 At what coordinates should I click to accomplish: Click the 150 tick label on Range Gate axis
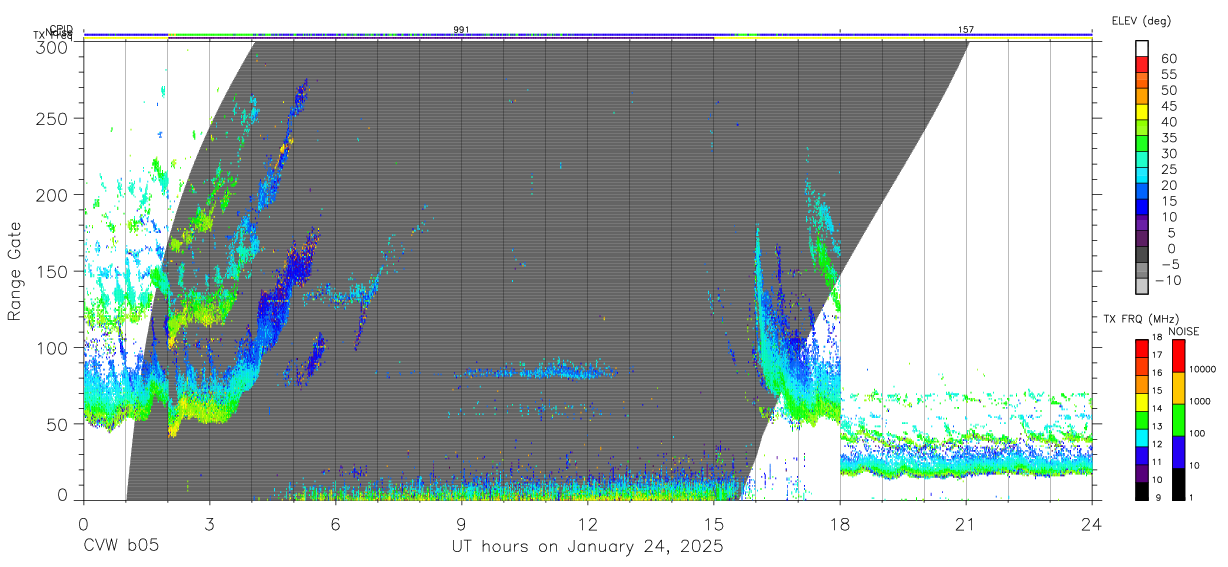click(53, 271)
